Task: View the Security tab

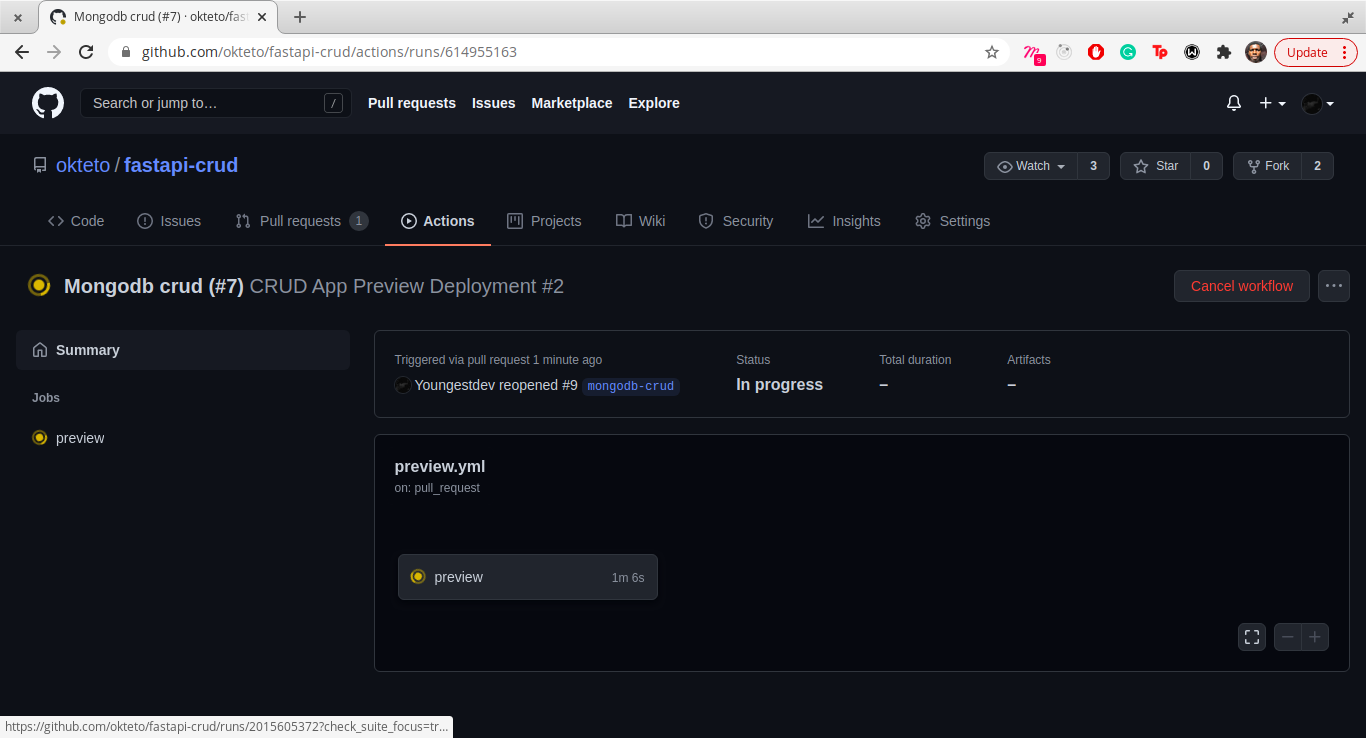Action: coord(736,221)
